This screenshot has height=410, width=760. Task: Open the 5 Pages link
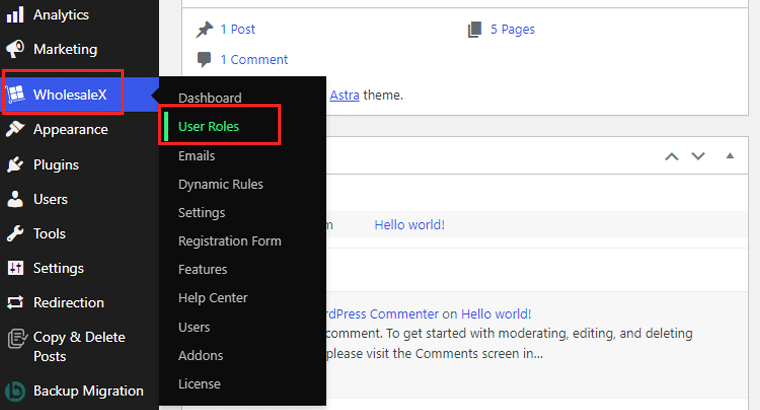pos(512,29)
